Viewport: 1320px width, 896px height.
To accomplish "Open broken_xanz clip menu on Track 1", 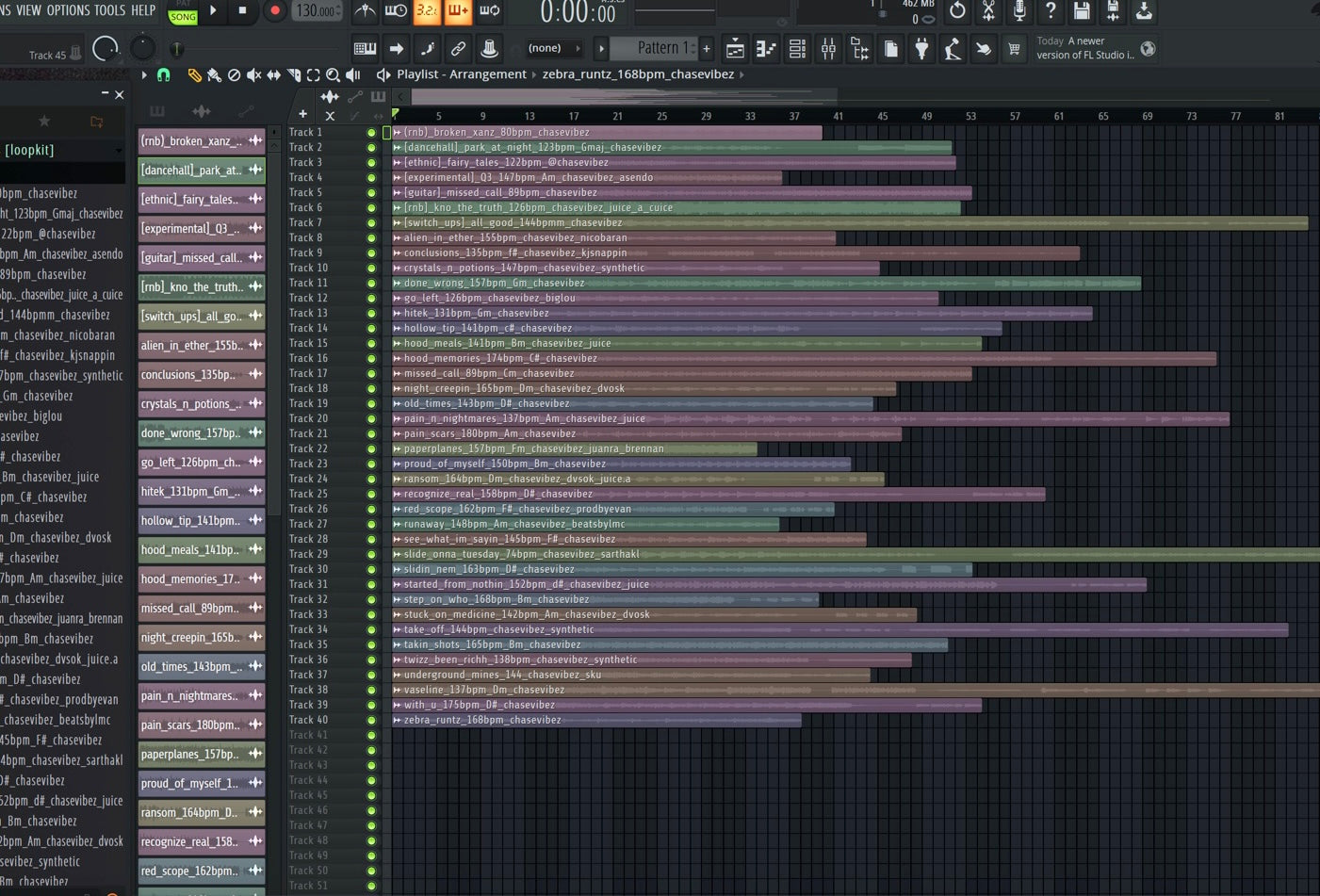I will [398, 133].
